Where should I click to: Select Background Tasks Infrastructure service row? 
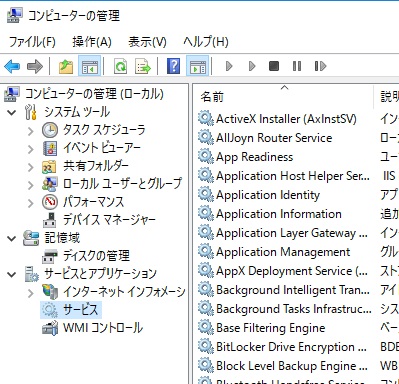click(293, 309)
